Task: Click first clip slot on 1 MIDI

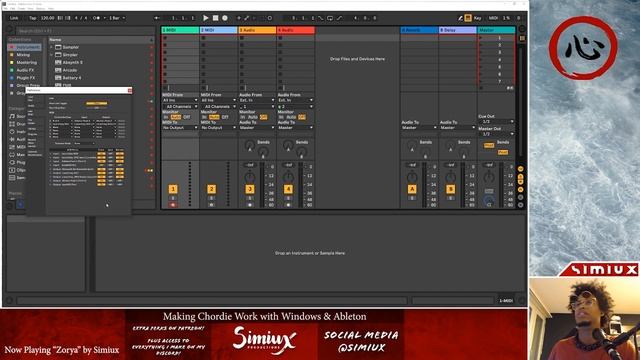Action: (180, 38)
